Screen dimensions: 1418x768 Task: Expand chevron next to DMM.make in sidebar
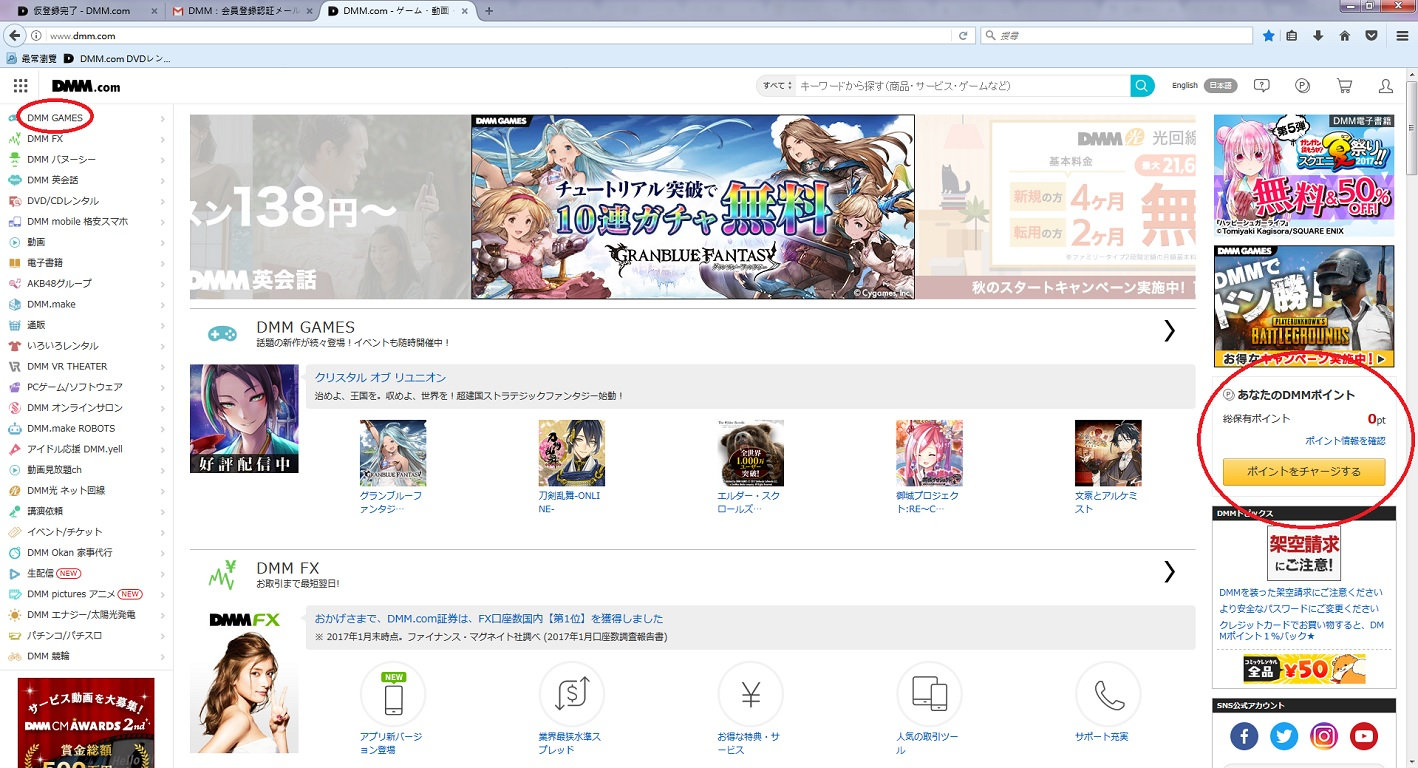(163, 304)
